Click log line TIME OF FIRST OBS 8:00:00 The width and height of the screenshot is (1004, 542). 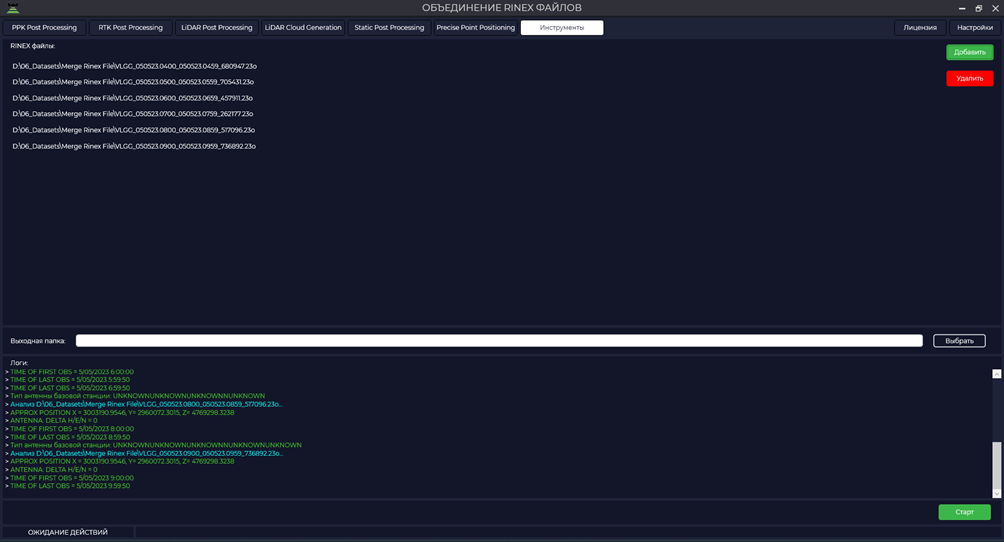(x=72, y=429)
